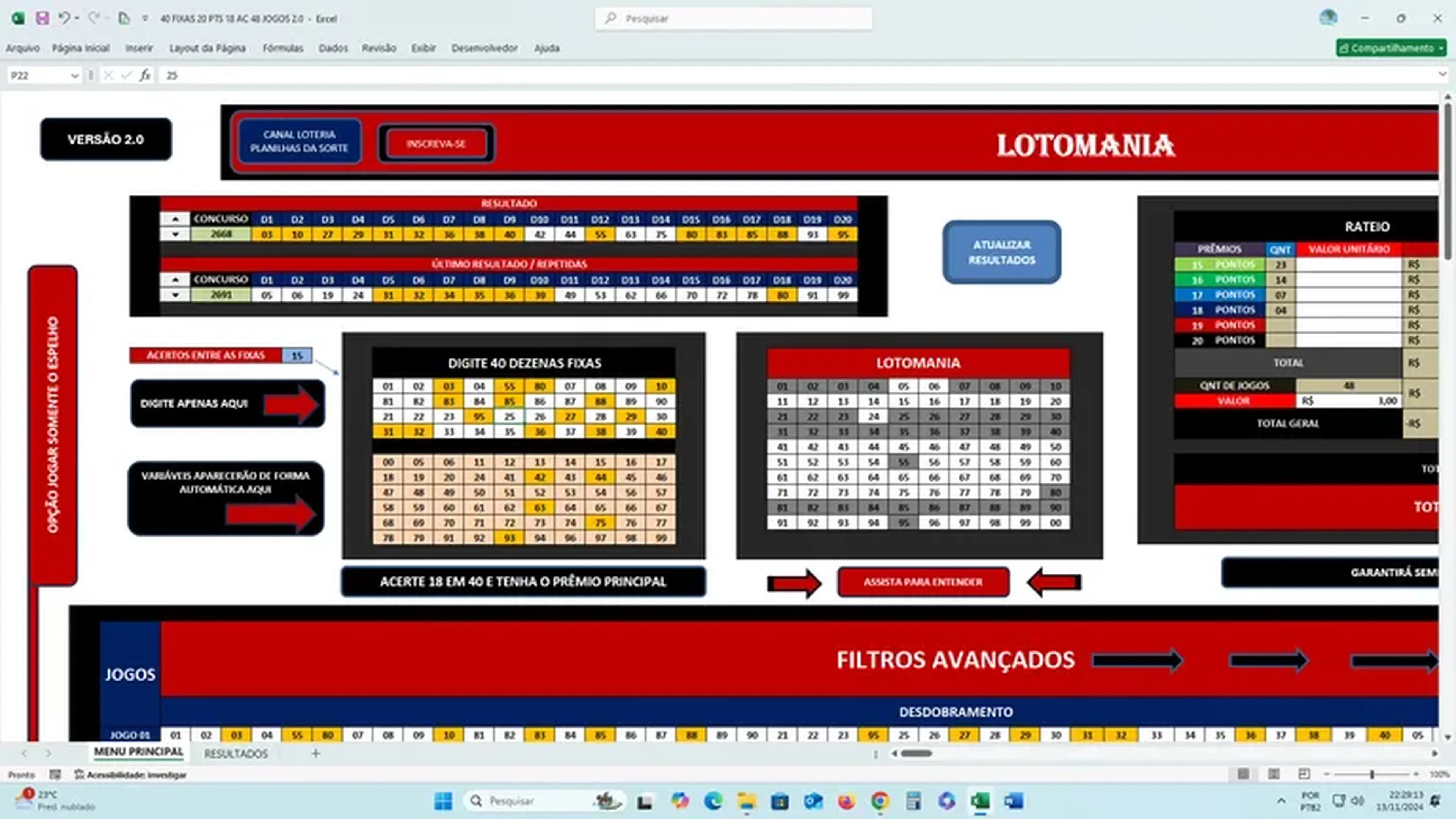Screen dimensions: 1456x819
Task: Open Firefox from the taskbar
Action: coord(846,801)
